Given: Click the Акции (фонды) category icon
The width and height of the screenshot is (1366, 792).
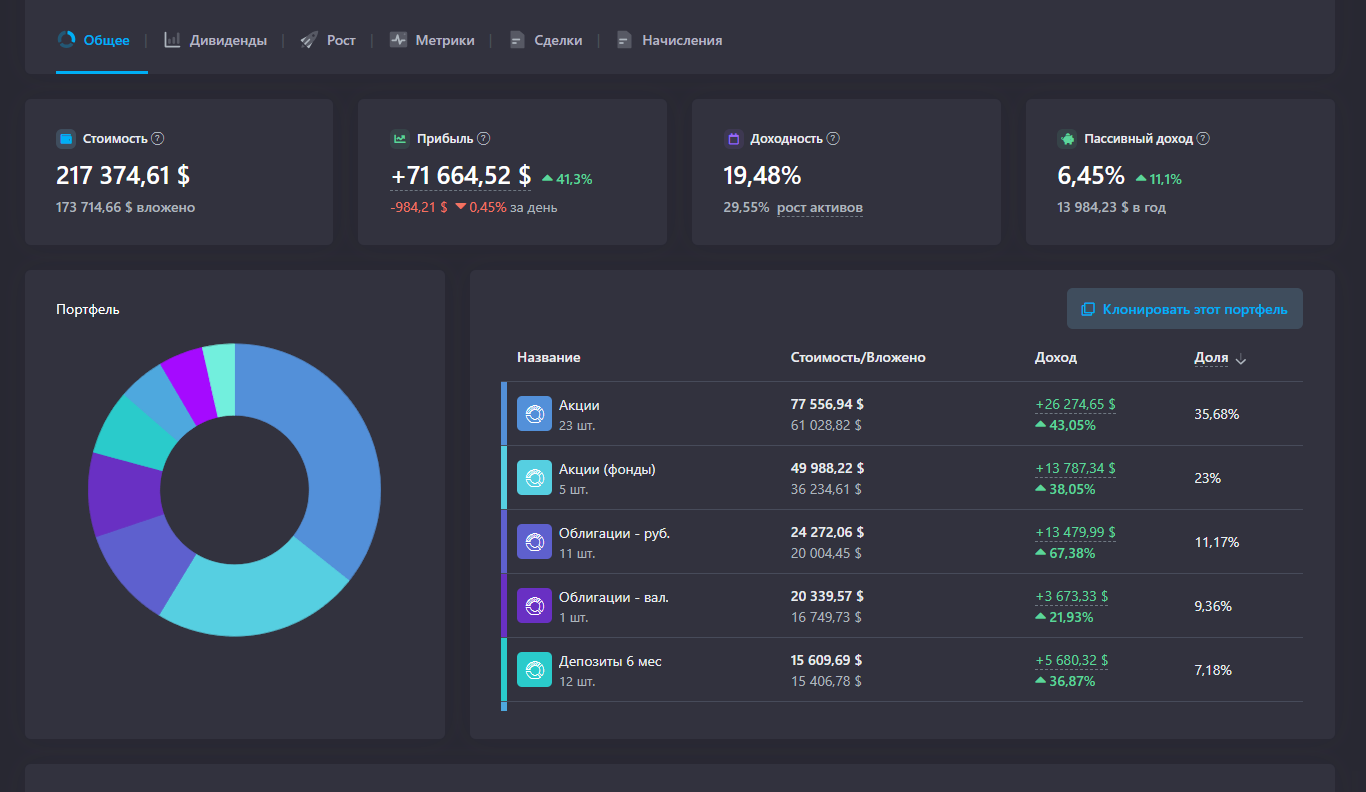Looking at the screenshot, I should pos(534,478).
